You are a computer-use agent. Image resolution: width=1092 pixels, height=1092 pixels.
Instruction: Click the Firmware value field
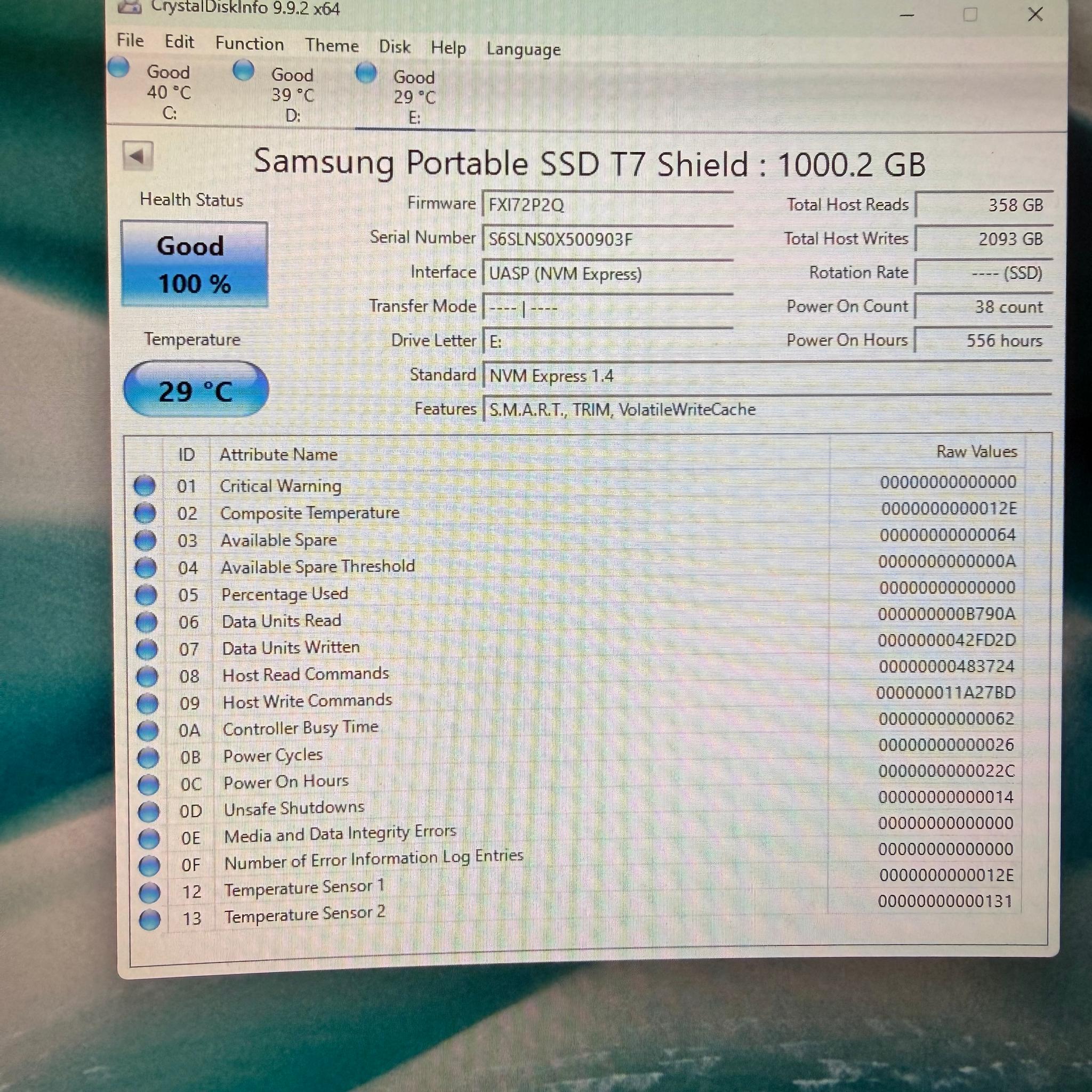608,205
